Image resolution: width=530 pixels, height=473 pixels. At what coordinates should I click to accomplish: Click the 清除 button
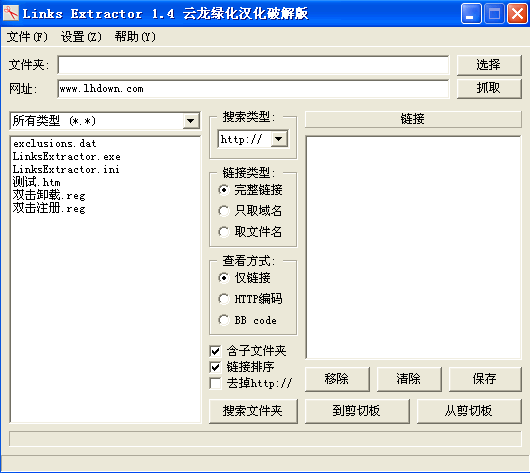click(x=409, y=379)
